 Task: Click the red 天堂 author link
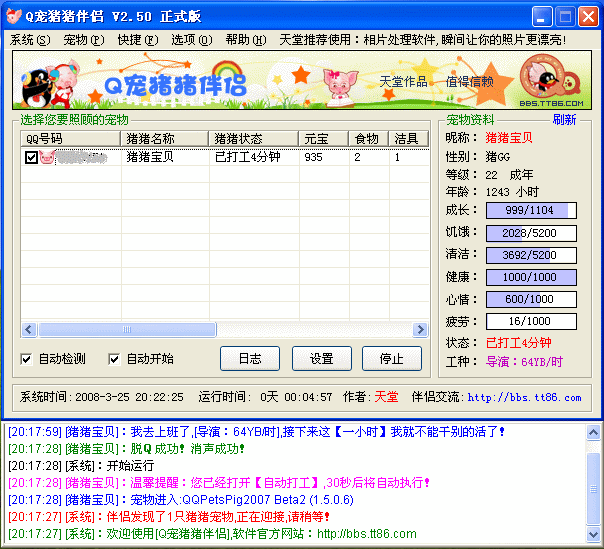386,397
